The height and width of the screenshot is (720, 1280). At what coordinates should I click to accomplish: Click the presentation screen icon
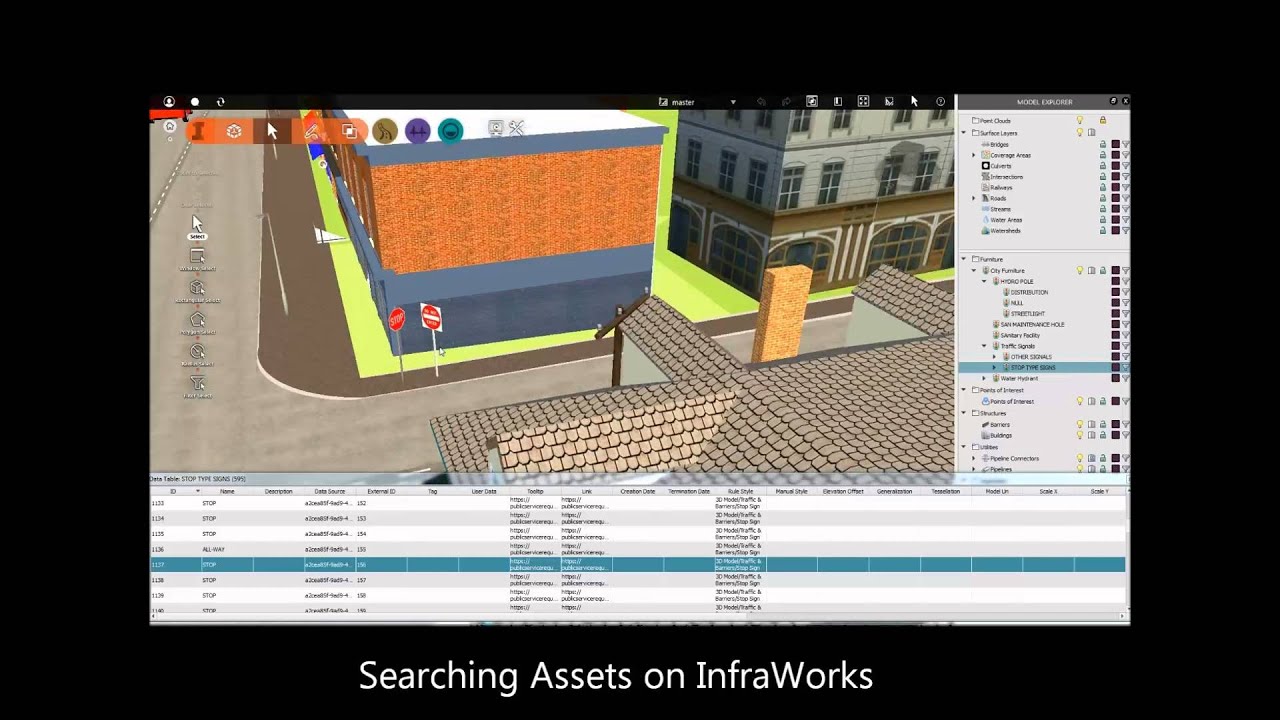(496, 128)
